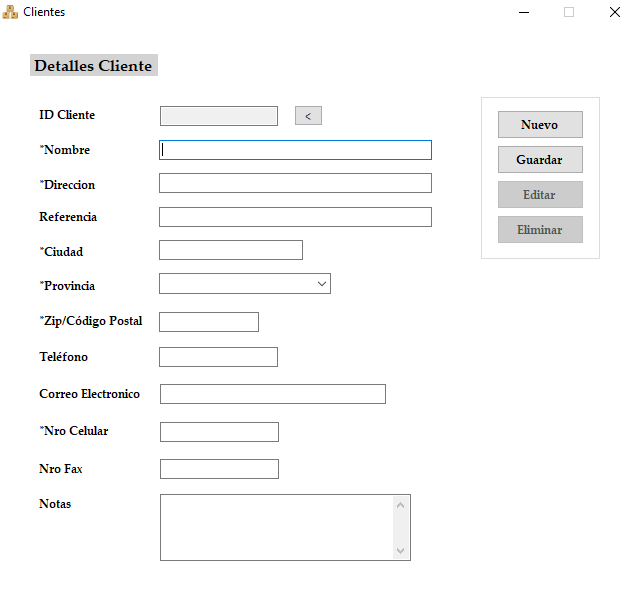Viewport: 637px width, 600px height.
Task: Click the Notas scrollbar up arrow
Action: (x=401, y=504)
